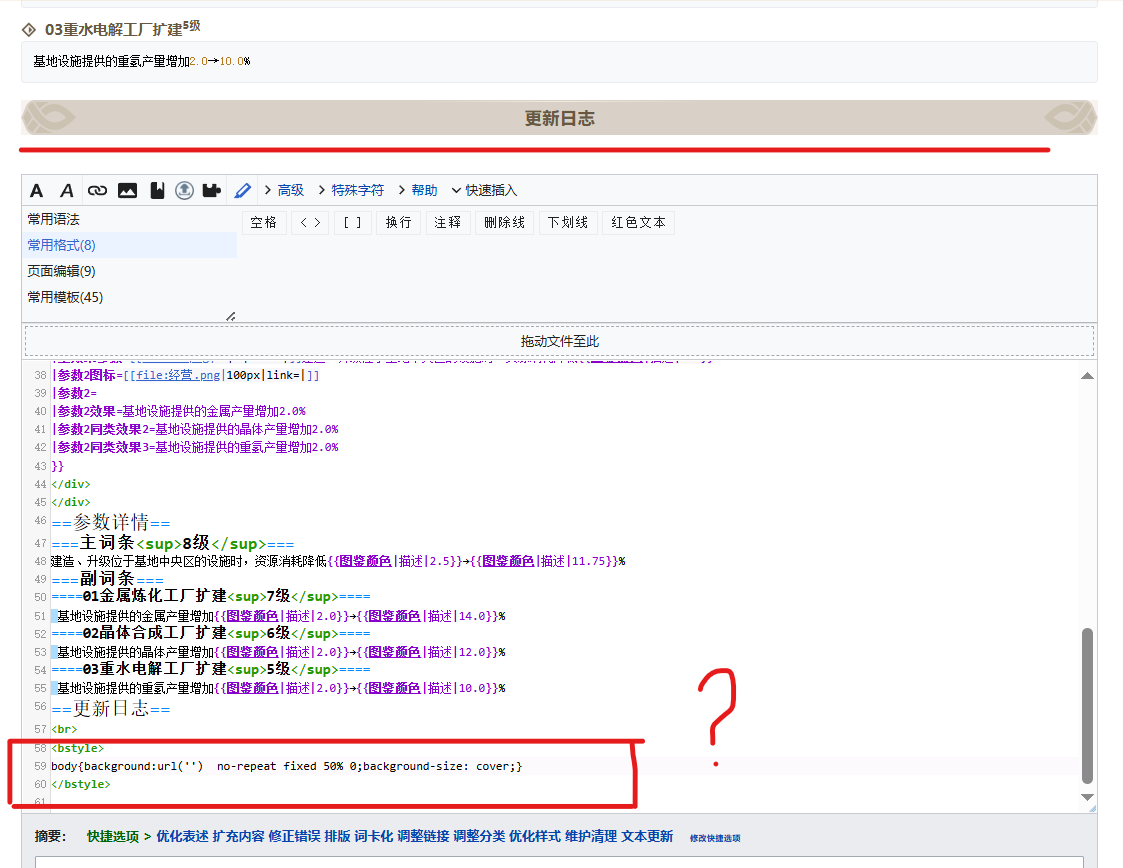Apply underline with 下划线 button
Screen dimensions: 1123x868
(568, 223)
